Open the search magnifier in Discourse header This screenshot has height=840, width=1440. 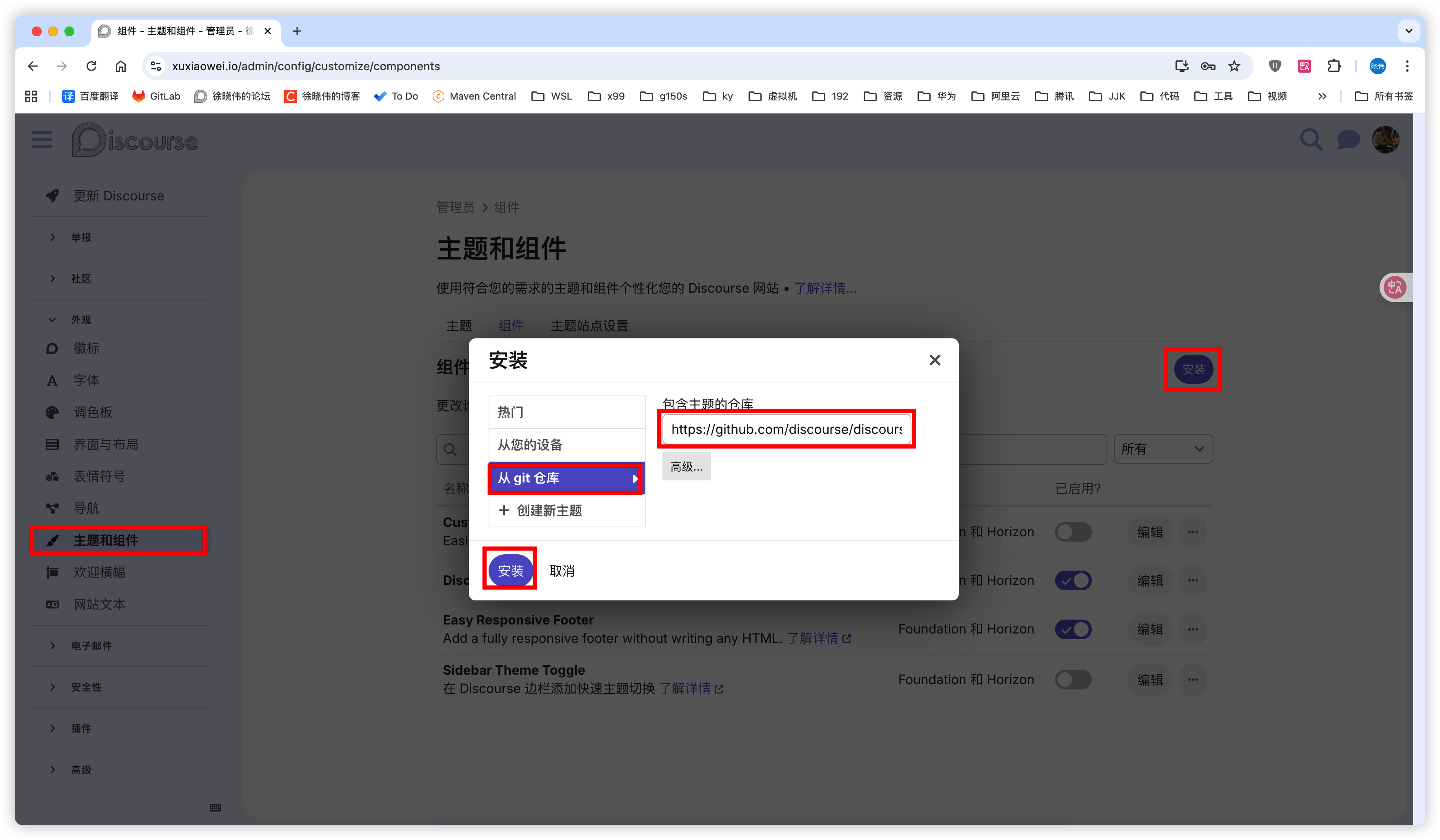[1310, 140]
